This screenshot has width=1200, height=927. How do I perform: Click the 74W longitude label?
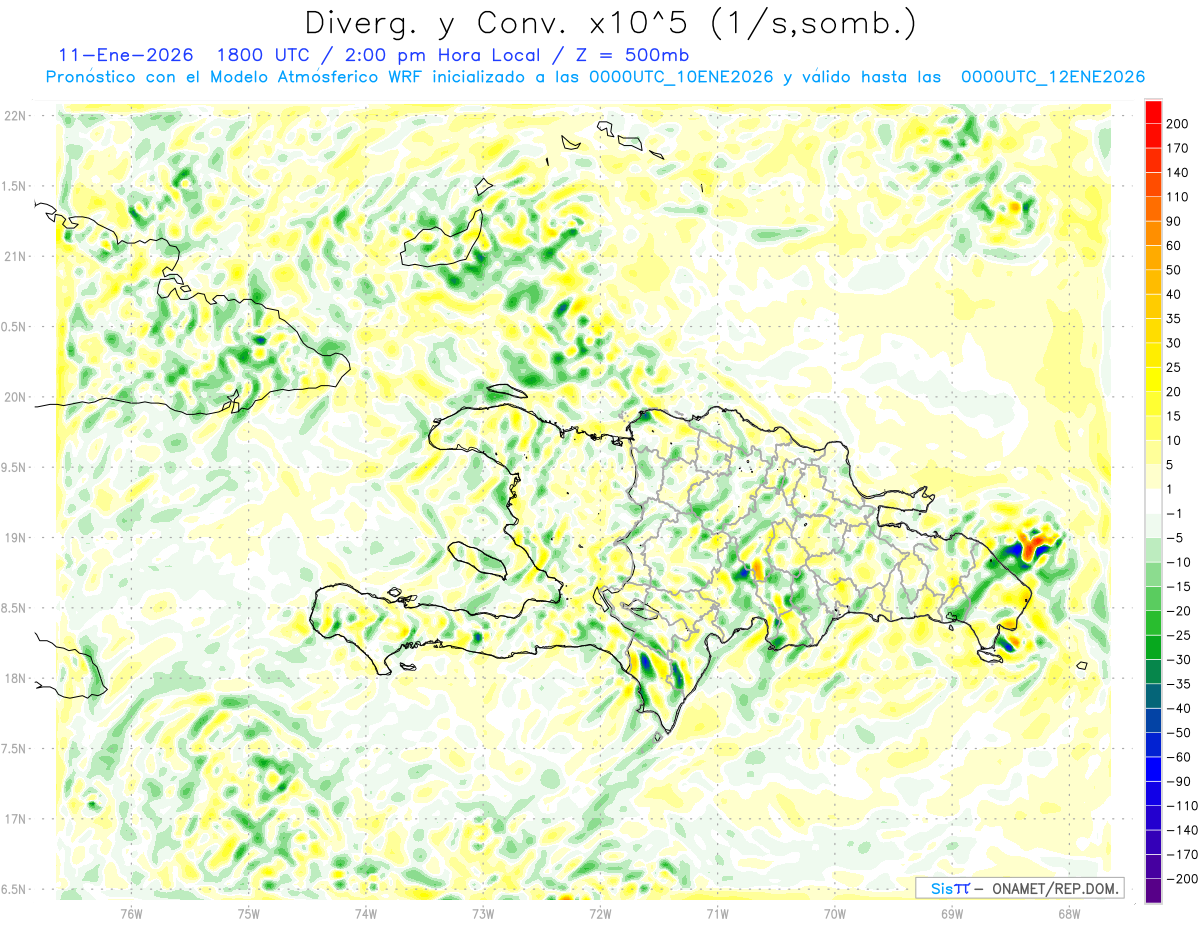366,913
